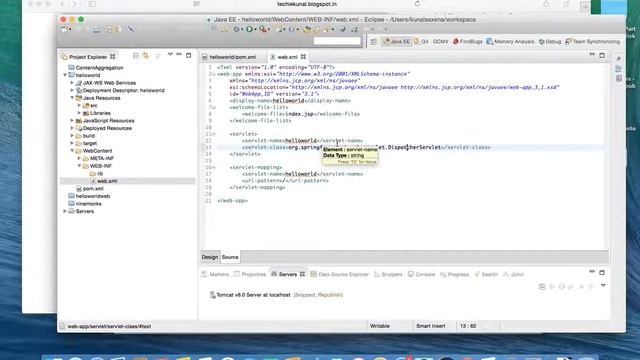
Task: Expand Deployment Descriptor: helloworld node
Action: [x=72, y=90]
